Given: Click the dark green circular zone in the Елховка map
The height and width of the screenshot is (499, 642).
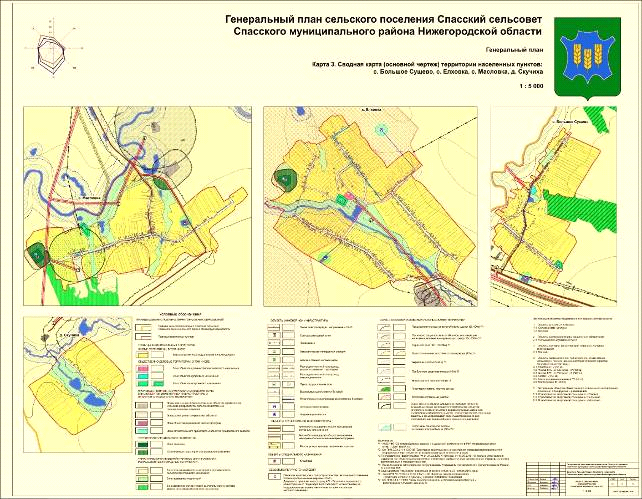Looking at the screenshot, I should pyautogui.click(x=285, y=179).
